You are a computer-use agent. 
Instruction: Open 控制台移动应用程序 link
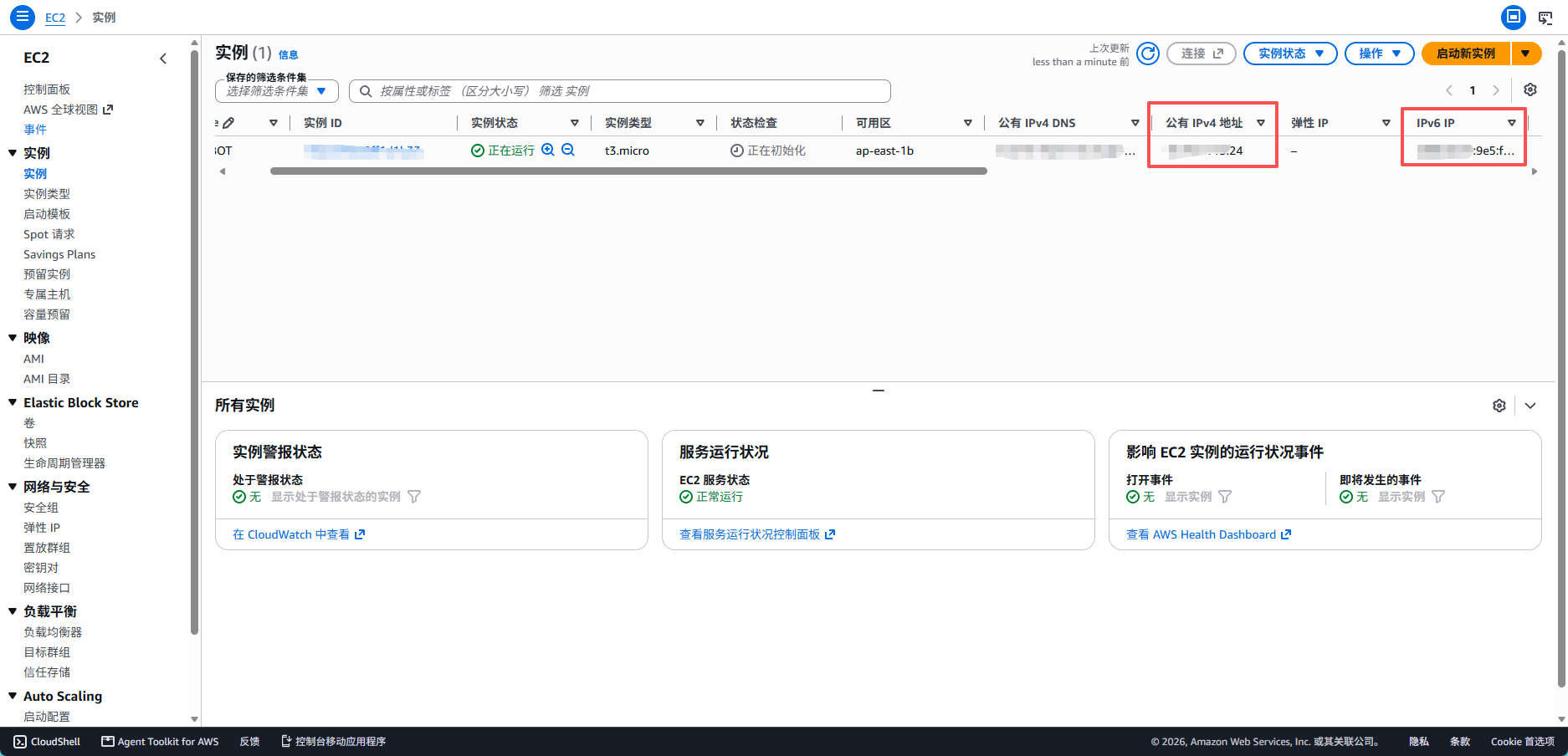pos(333,742)
